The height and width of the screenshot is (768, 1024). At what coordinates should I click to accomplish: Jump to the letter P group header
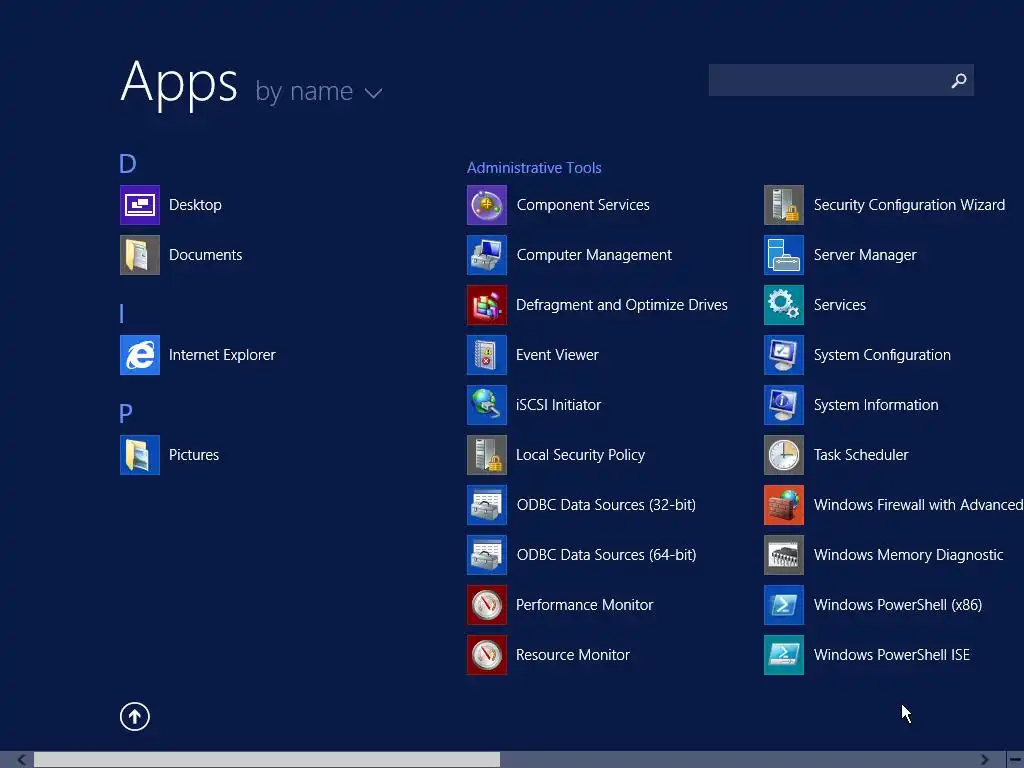[125, 413]
